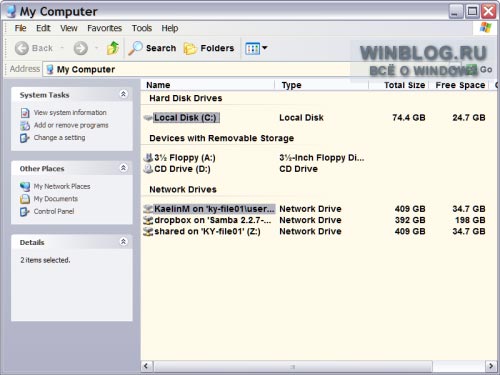This screenshot has width=500, height=375.
Task: Click the 24.7 GB free space value
Action: click(469, 118)
